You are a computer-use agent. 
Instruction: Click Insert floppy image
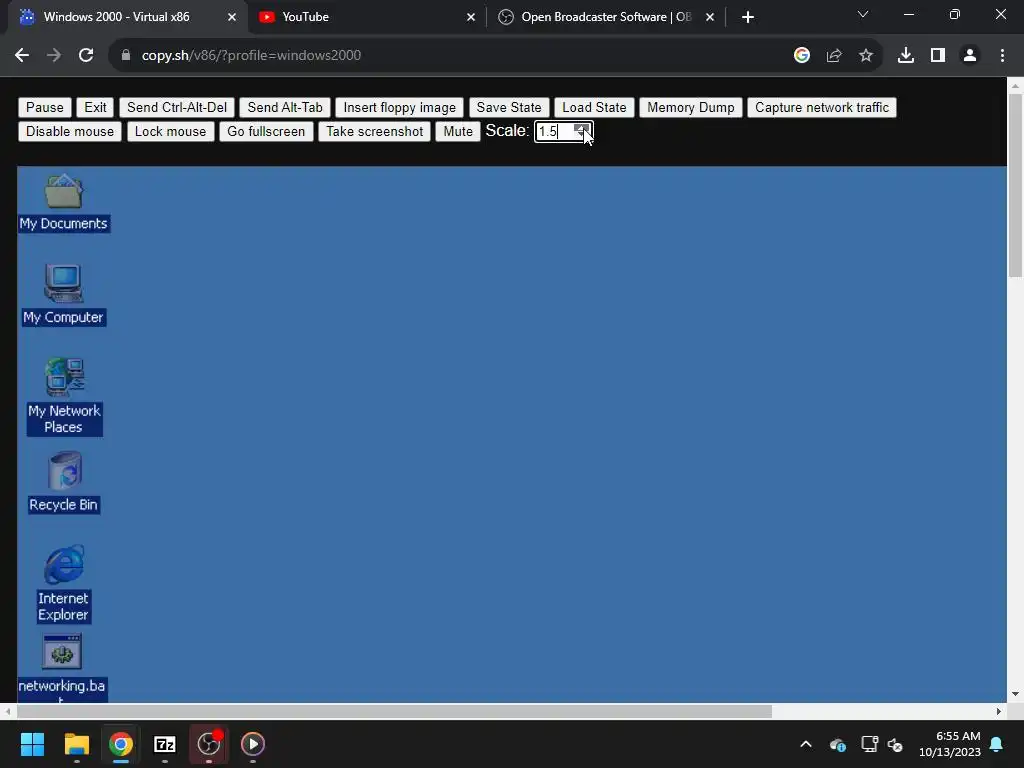[x=400, y=107]
